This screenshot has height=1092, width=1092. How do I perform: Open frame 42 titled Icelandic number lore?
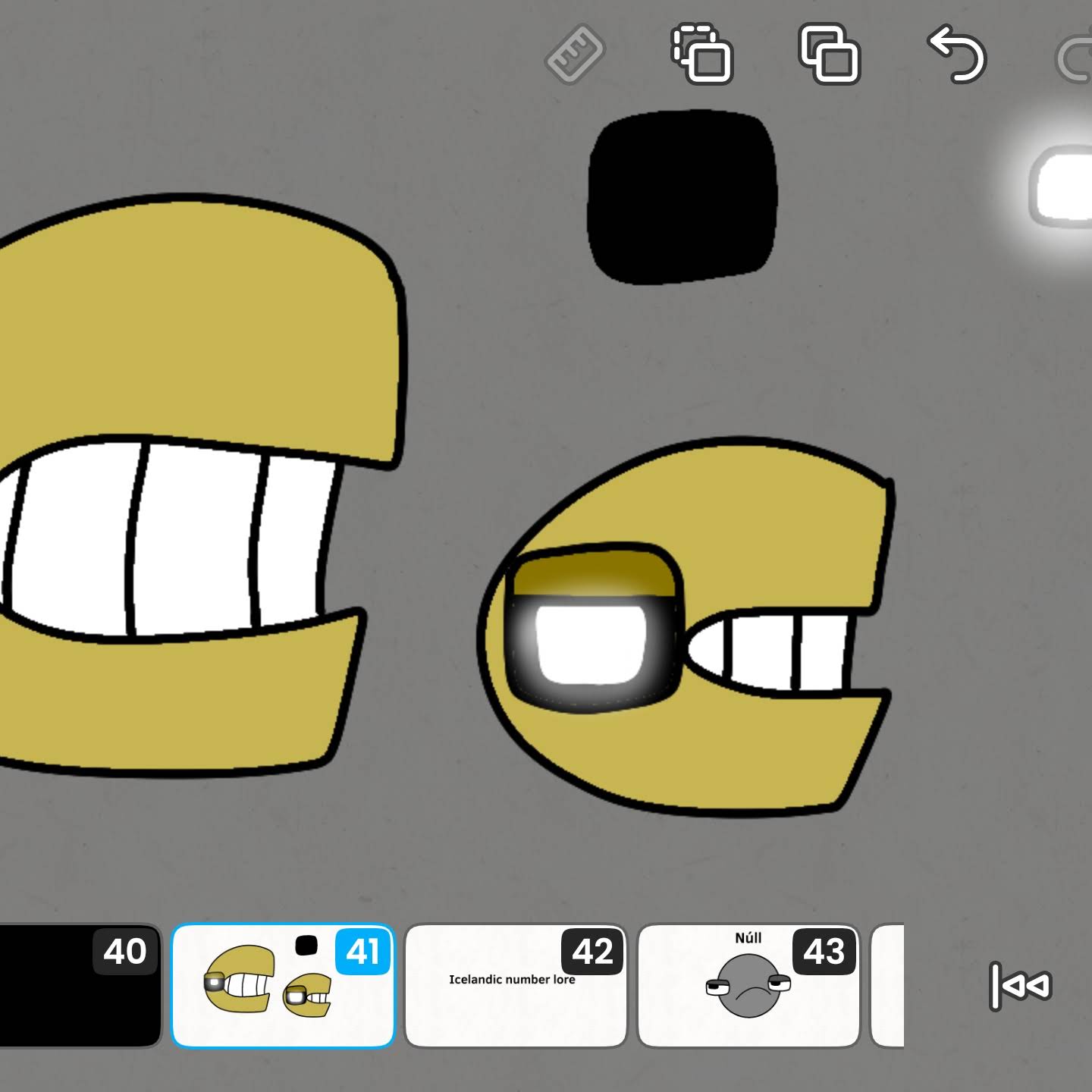pyautogui.click(x=516, y=986)
